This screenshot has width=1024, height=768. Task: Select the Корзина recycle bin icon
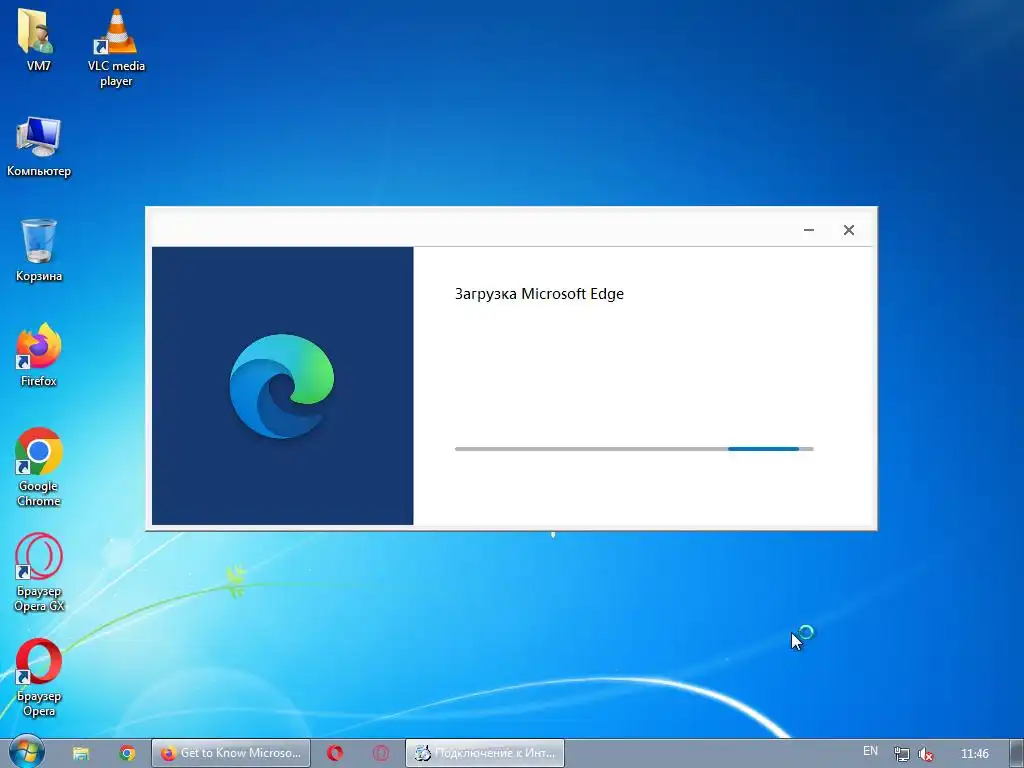pyautogui.click(x=39, y=250)
